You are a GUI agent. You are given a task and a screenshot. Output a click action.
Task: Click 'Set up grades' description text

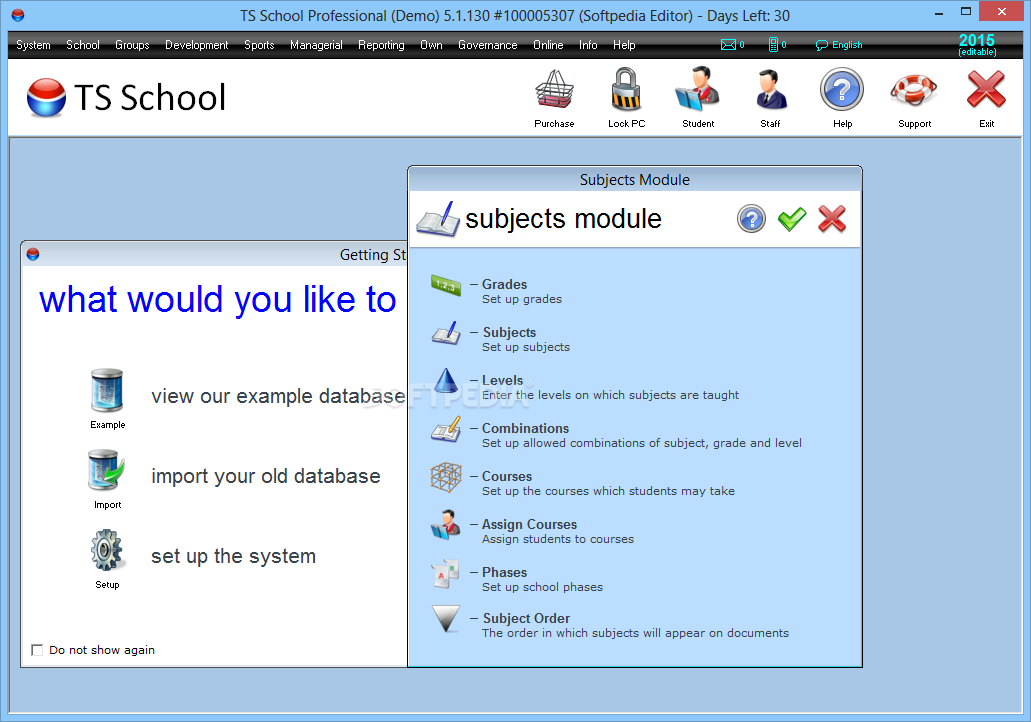pyautogui.click(x=522, y=299)
